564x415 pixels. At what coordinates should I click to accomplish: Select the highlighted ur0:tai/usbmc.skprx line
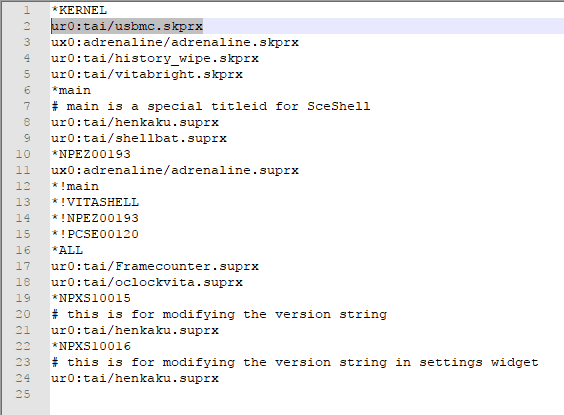tap(127, 26)
